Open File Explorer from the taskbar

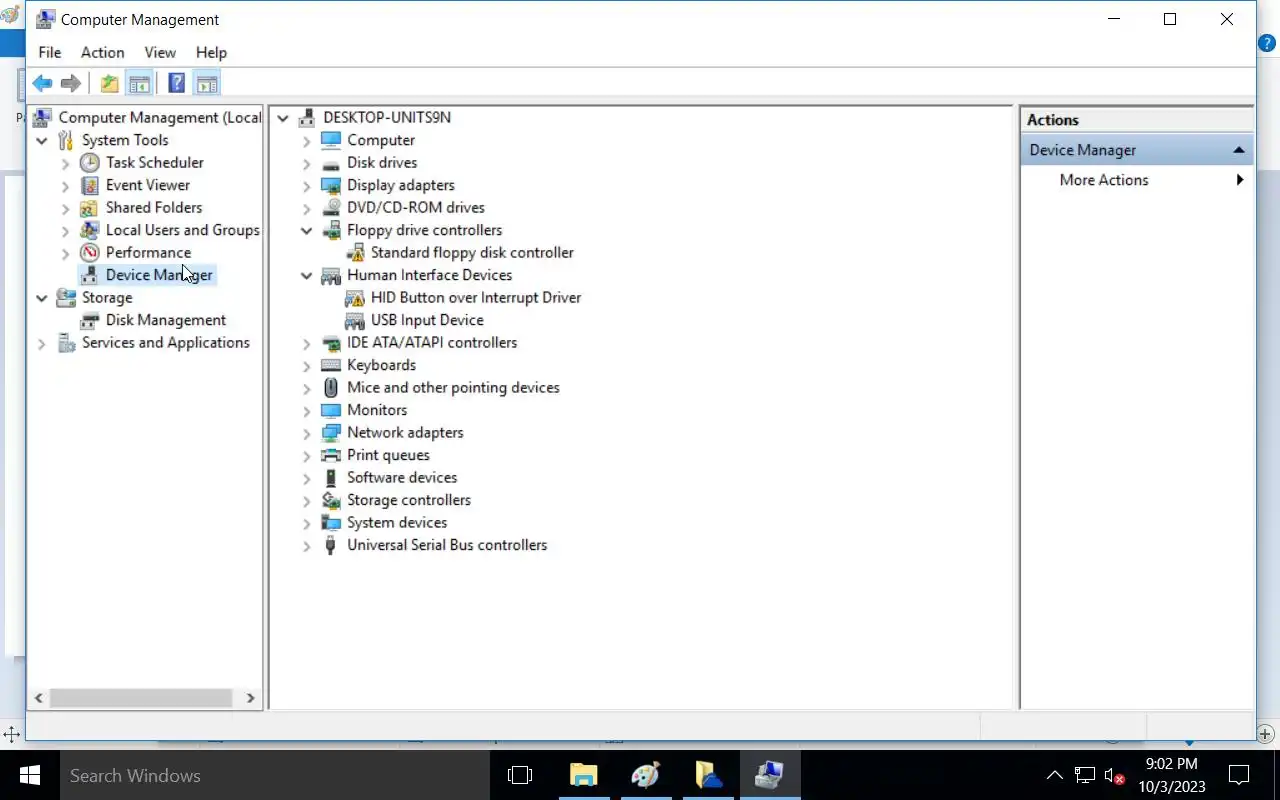(x=583, y=775)
